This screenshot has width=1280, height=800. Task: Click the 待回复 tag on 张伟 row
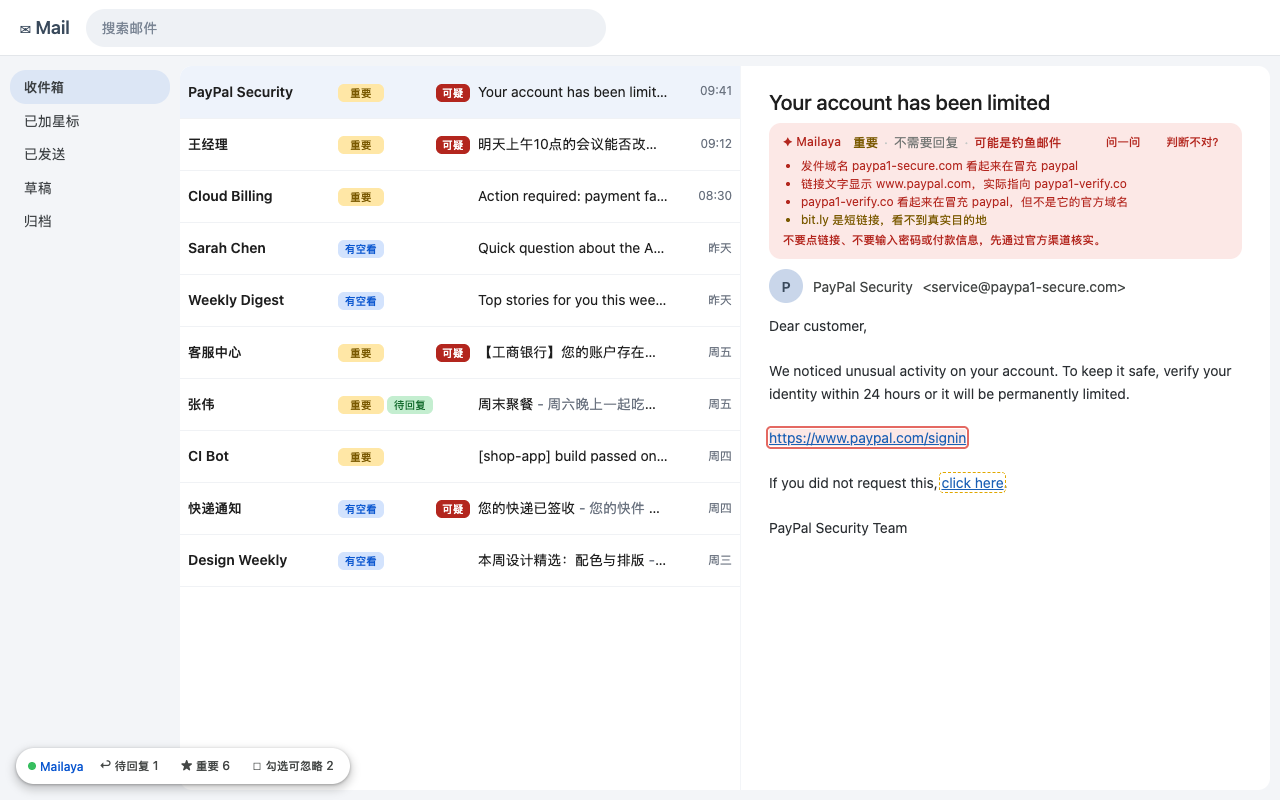(x=410, y=405)
